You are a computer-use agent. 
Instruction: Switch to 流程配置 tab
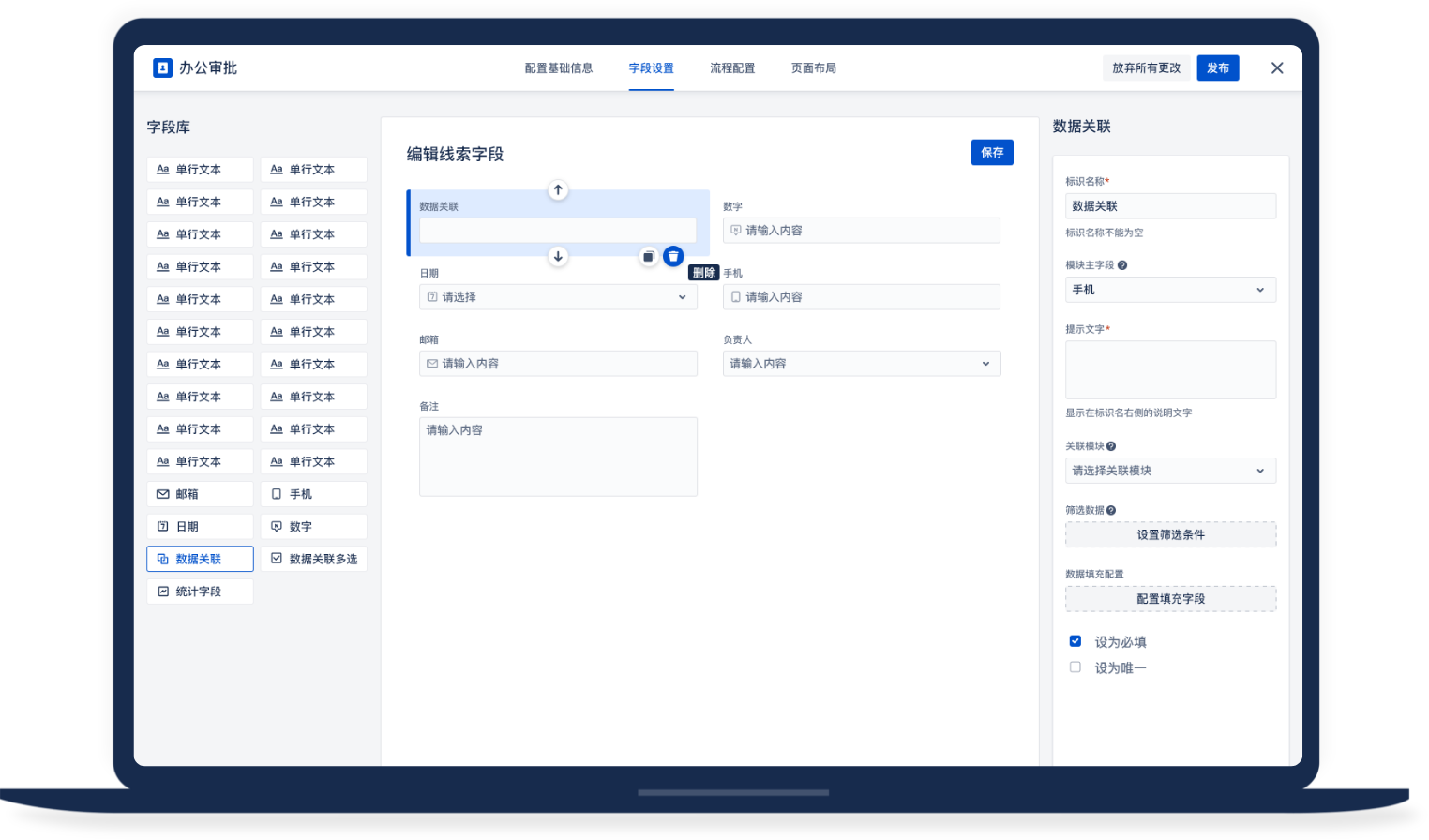click(x=732, y=68)
